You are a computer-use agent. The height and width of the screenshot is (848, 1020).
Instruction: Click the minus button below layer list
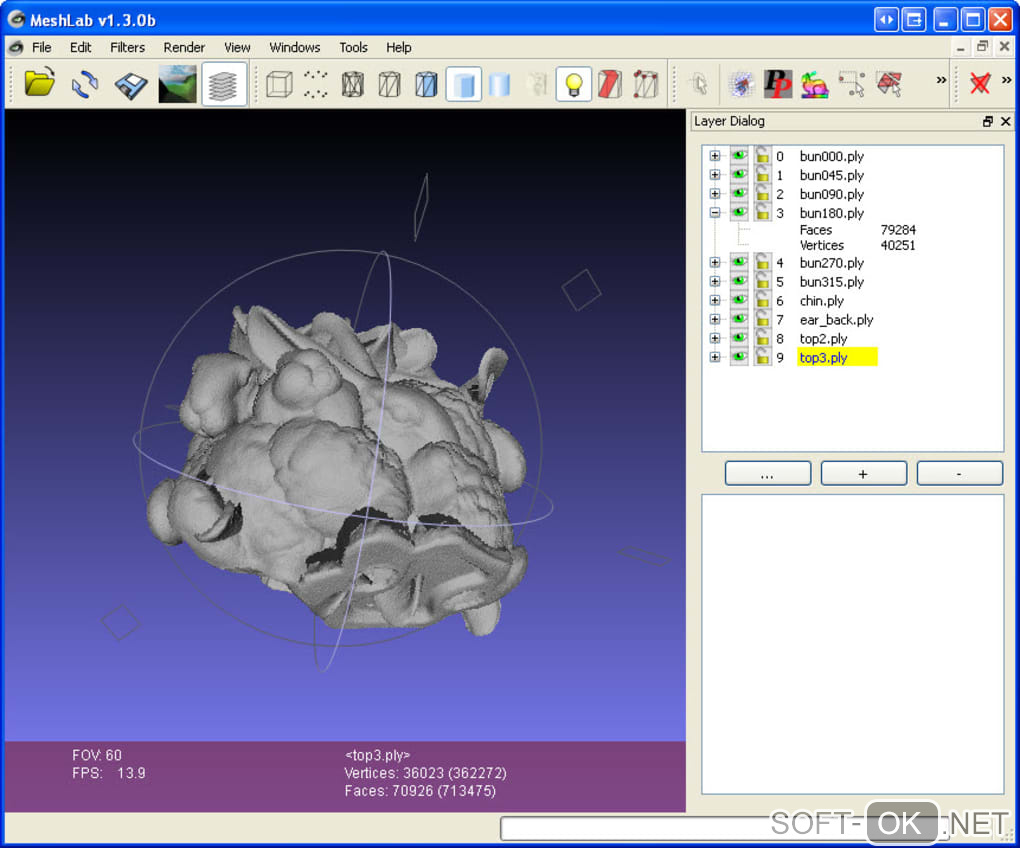[x=959, y=474]
